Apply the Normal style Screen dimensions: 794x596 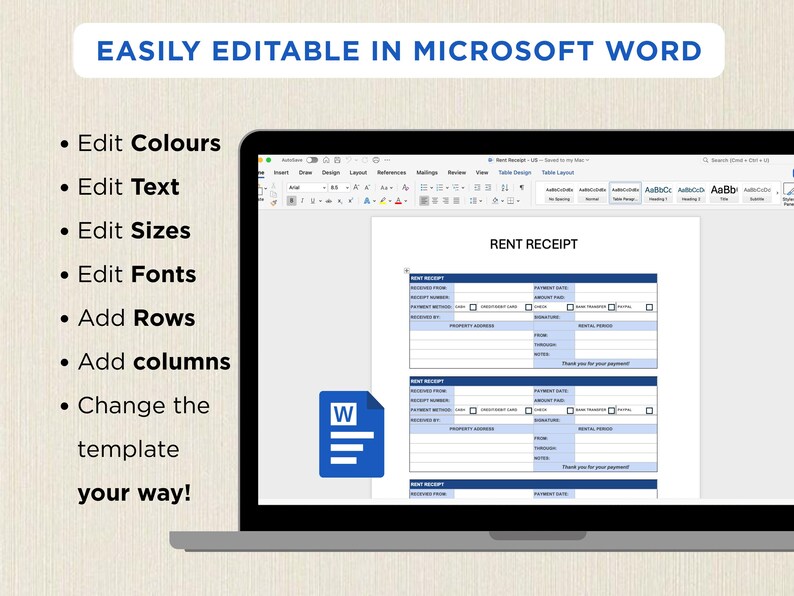(592, 193)
